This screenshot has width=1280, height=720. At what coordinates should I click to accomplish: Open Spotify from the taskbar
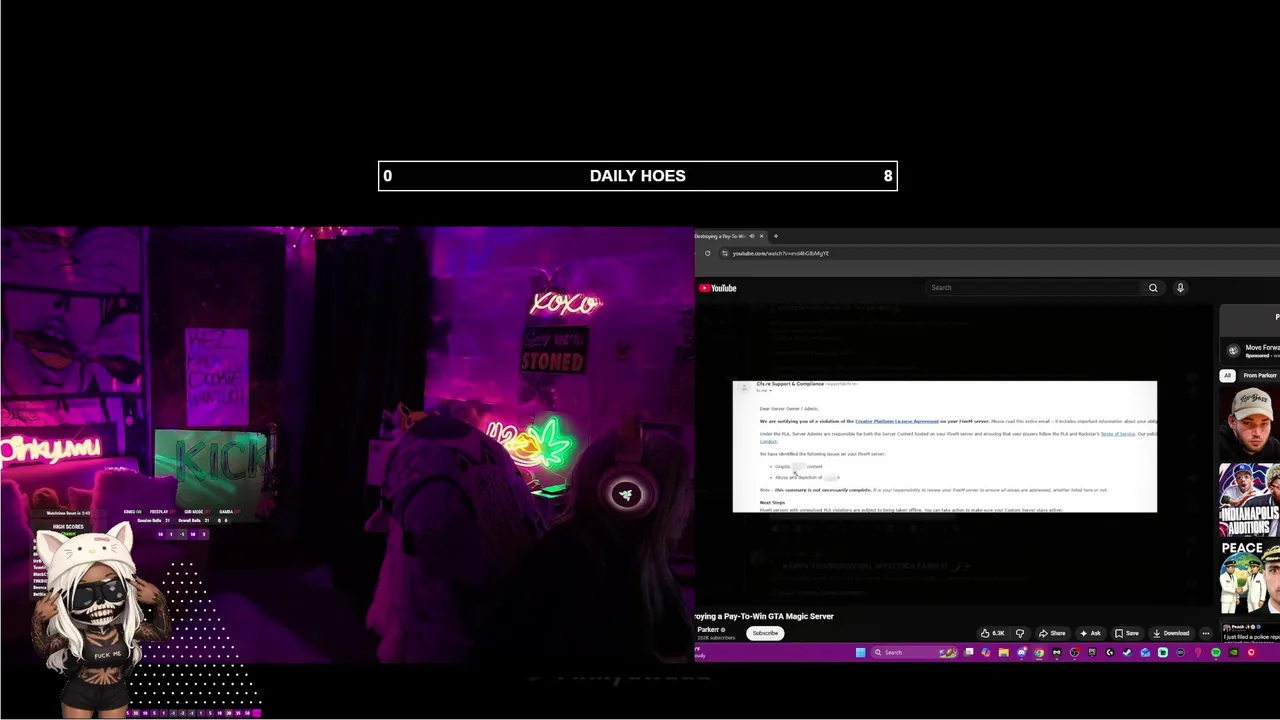pyautogui.click(x=1216, y=653)
